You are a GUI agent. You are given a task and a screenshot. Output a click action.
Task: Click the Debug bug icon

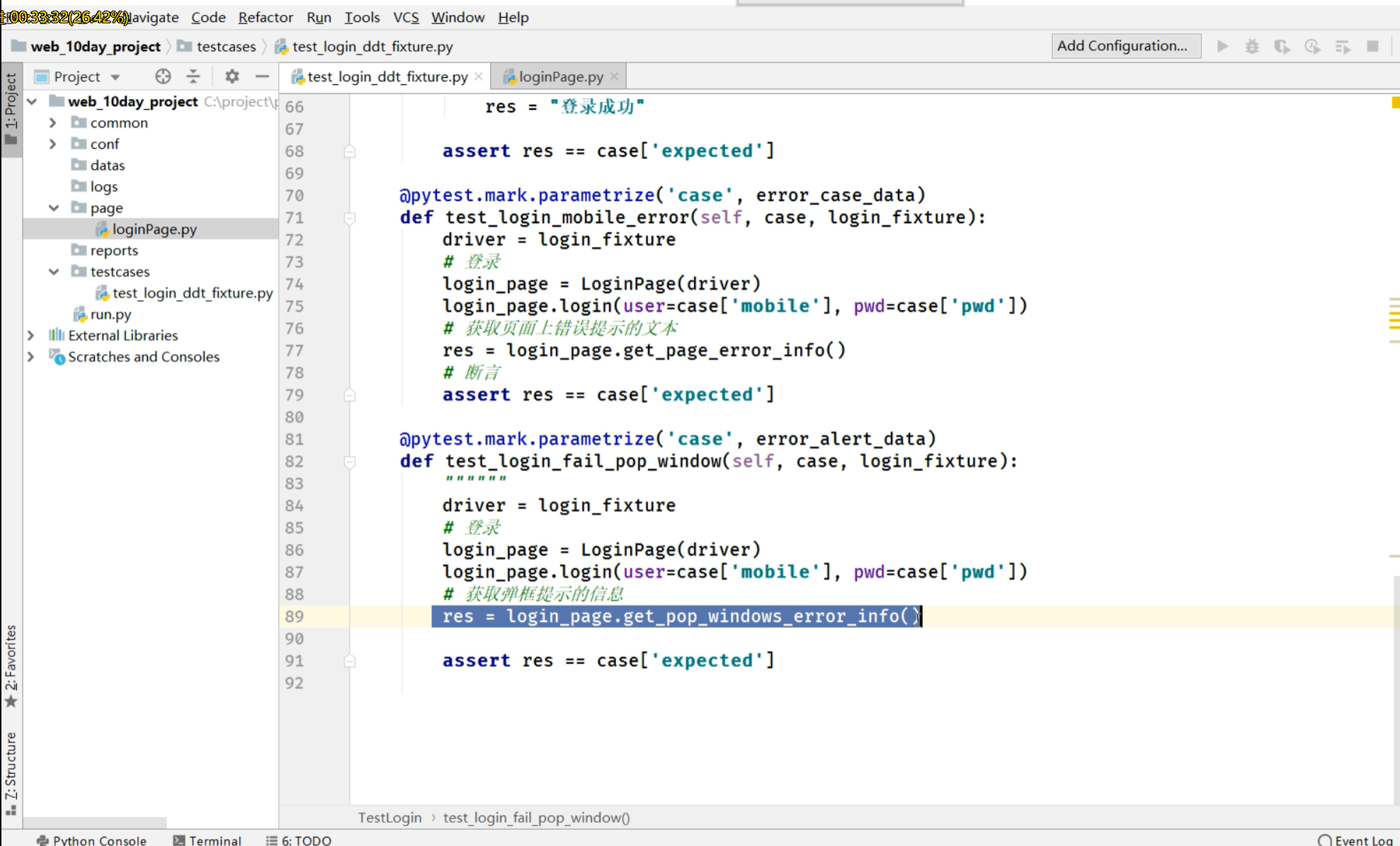(x=1252, y=47)
